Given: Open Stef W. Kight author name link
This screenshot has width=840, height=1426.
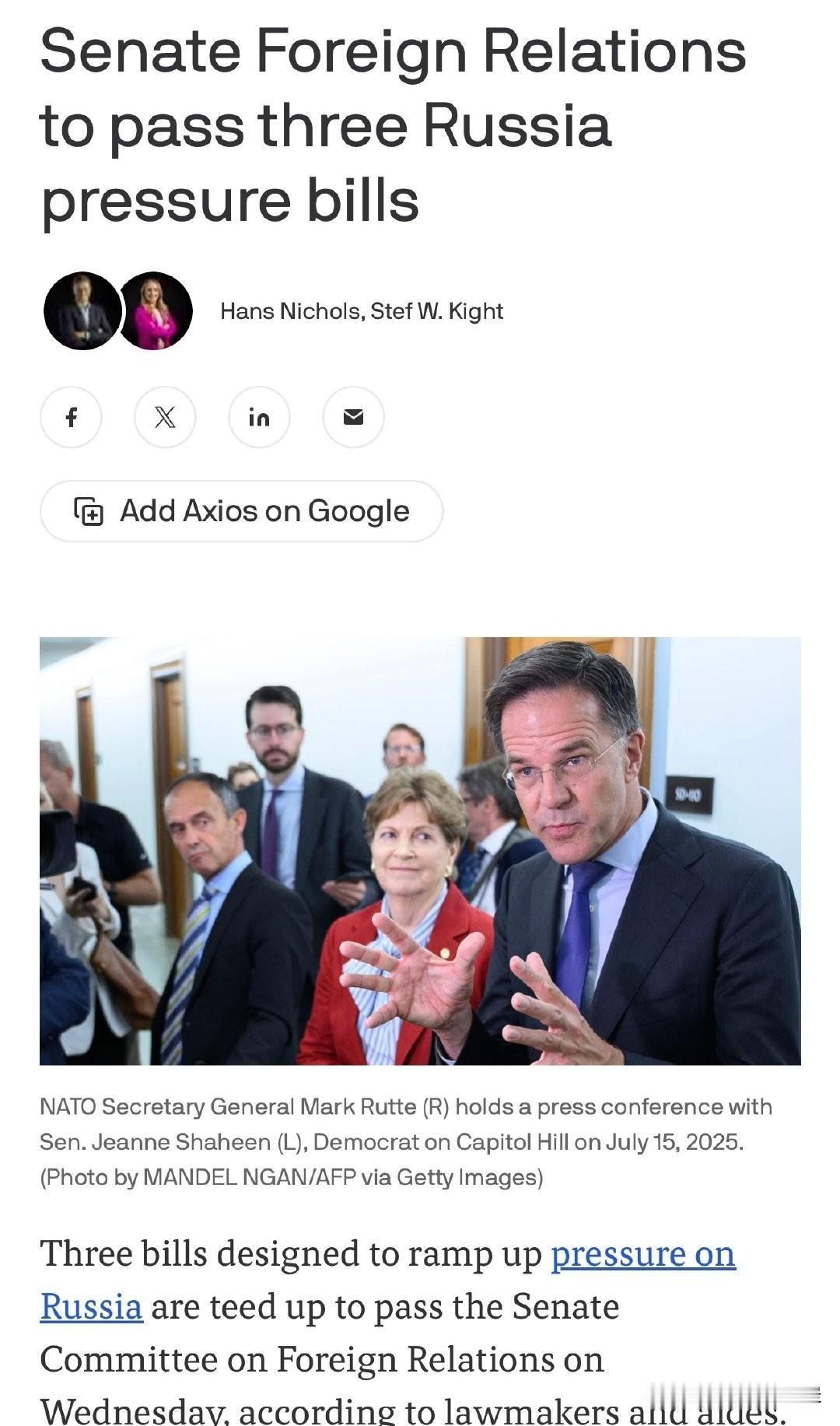Looking at the screenshot, I should pos(436,311).
